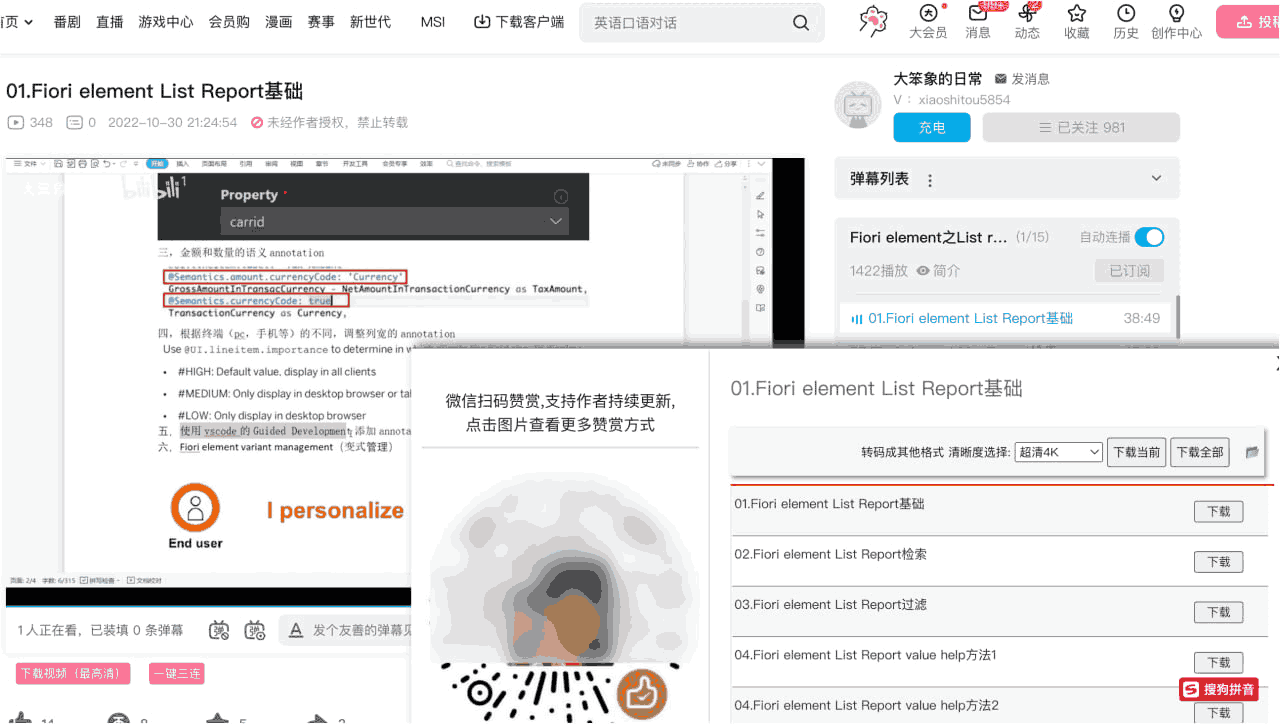Open 弹幕列表 three-dot options
The image size is (1280, 724).
(x=930, y=180)
